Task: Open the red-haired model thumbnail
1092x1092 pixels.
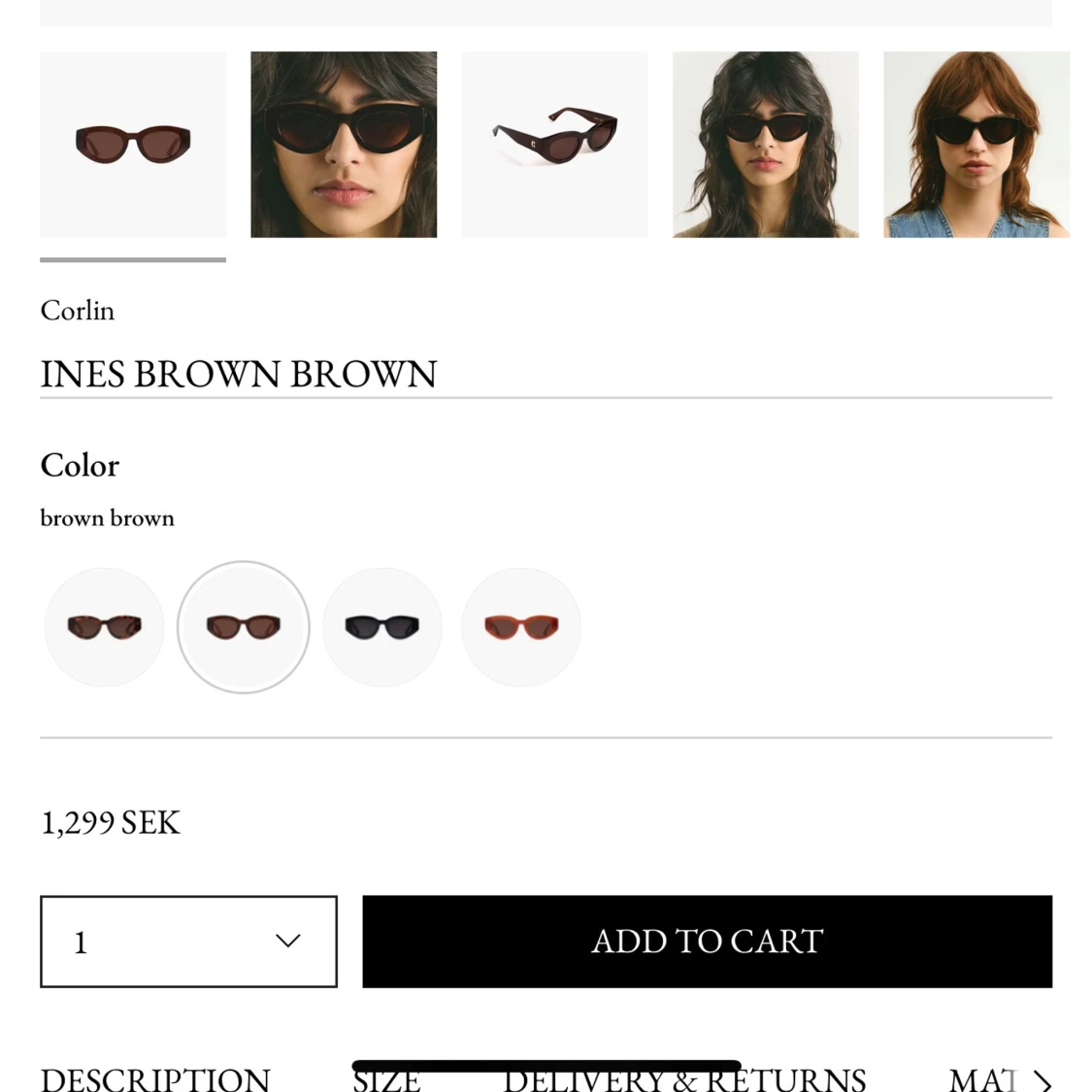Action: click(976, 145)
